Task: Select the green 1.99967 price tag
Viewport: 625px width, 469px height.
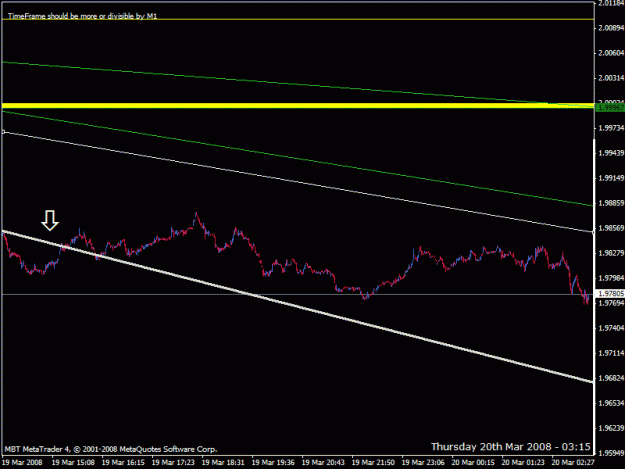Action: [x=610, y=108]
